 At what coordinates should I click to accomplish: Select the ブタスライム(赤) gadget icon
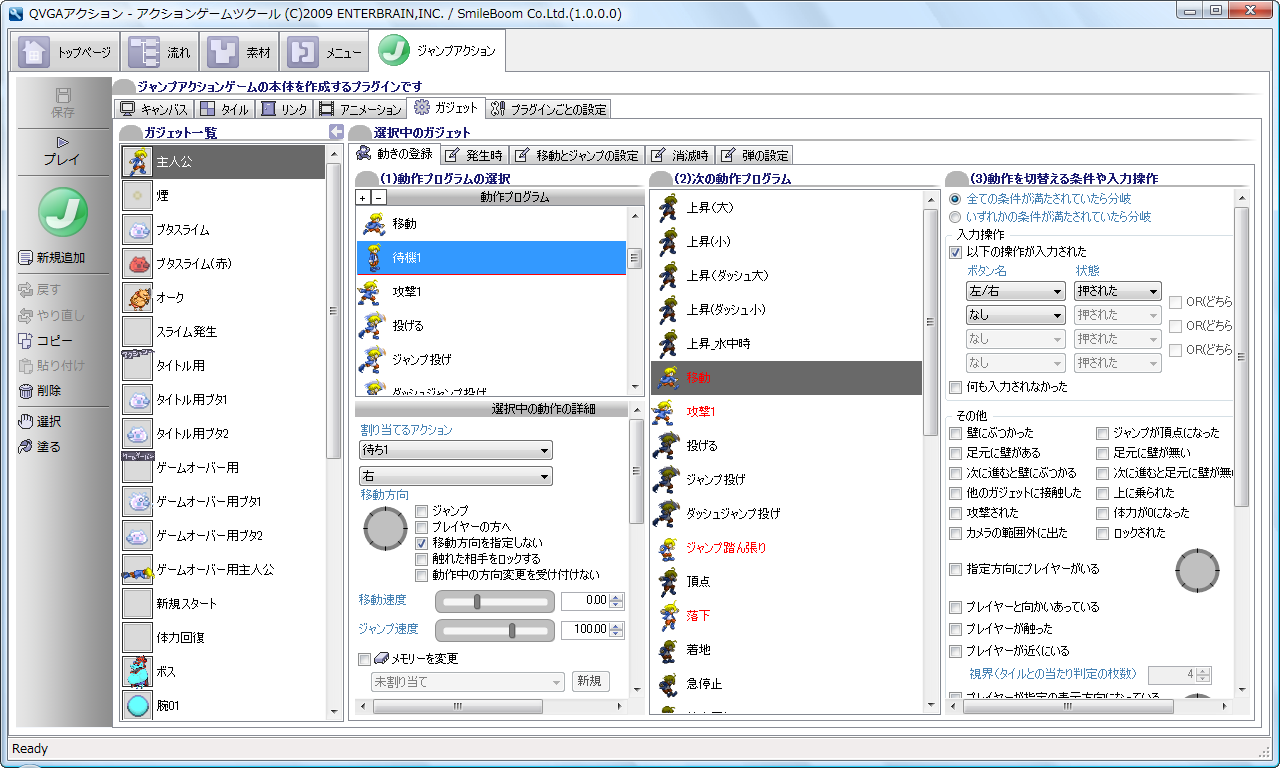point(137,264)
